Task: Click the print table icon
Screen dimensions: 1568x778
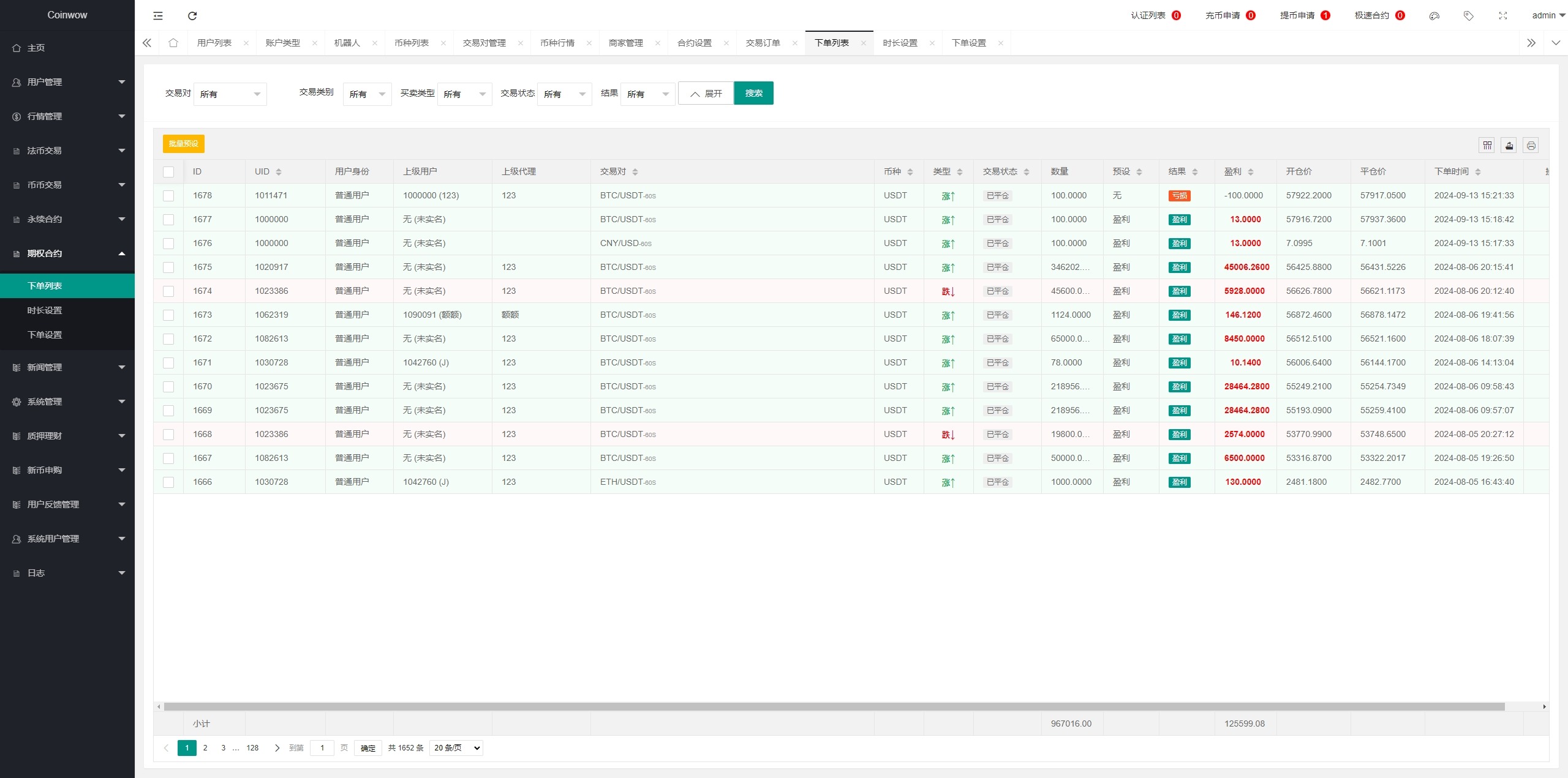Action: 1531,145
